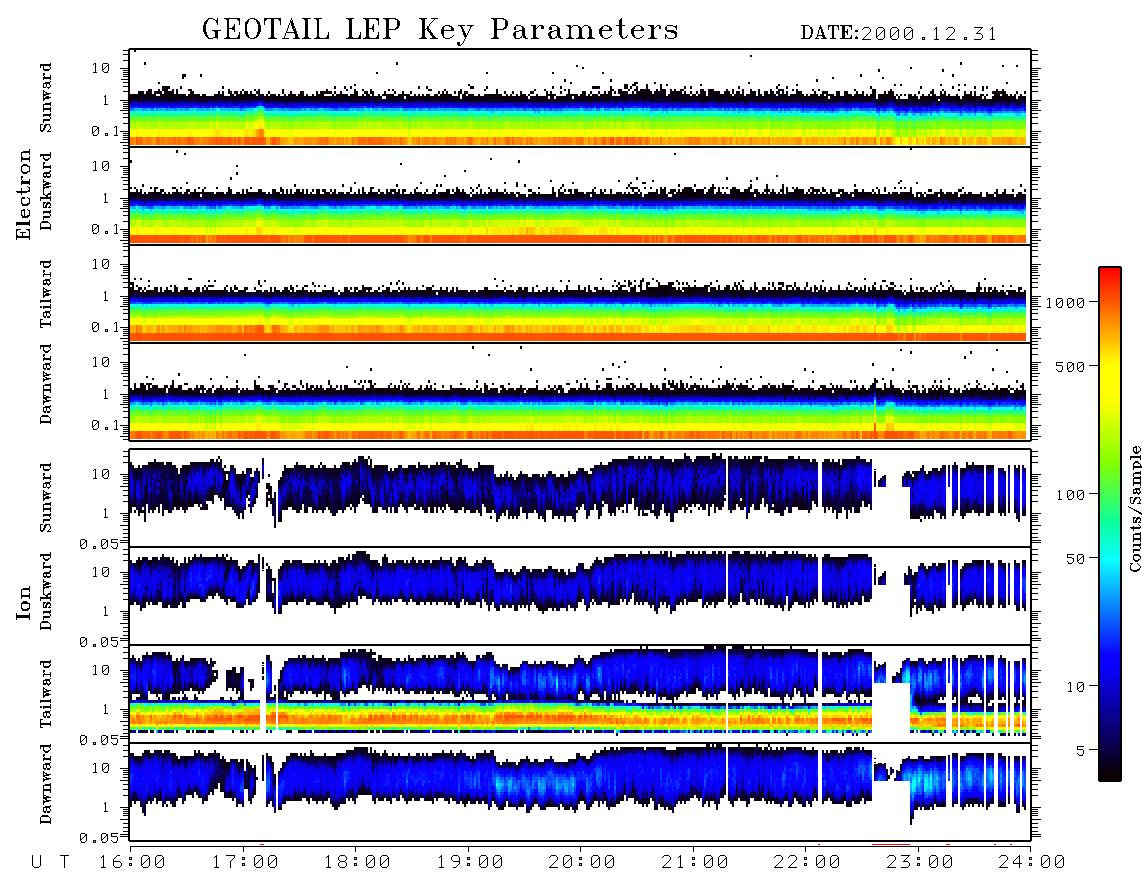1142x880 pixels.
Task: Click the Ion 'Dawnward' panel label
Action: tap(46, 784)
